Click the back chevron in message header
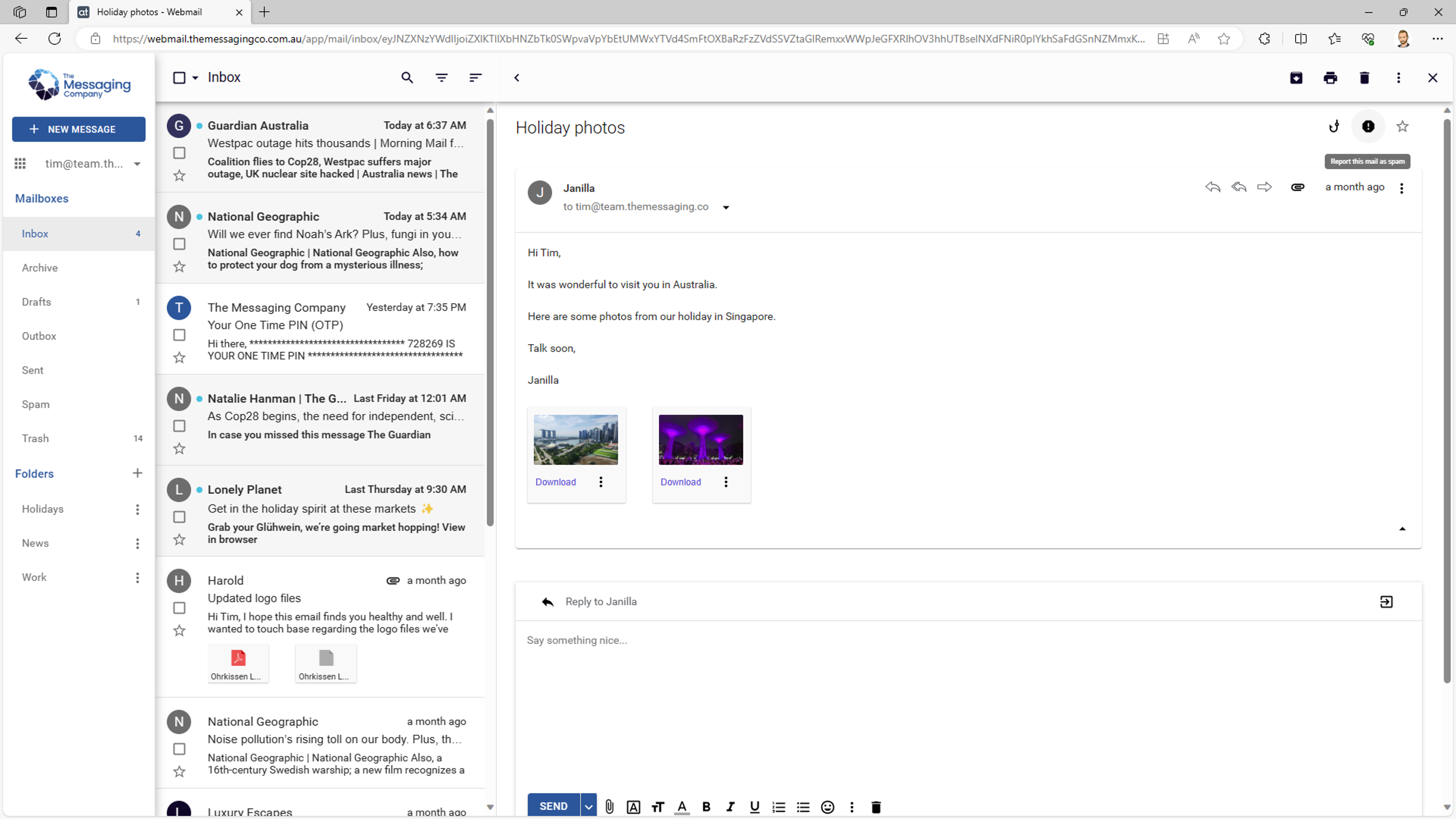 pos(517,77)
